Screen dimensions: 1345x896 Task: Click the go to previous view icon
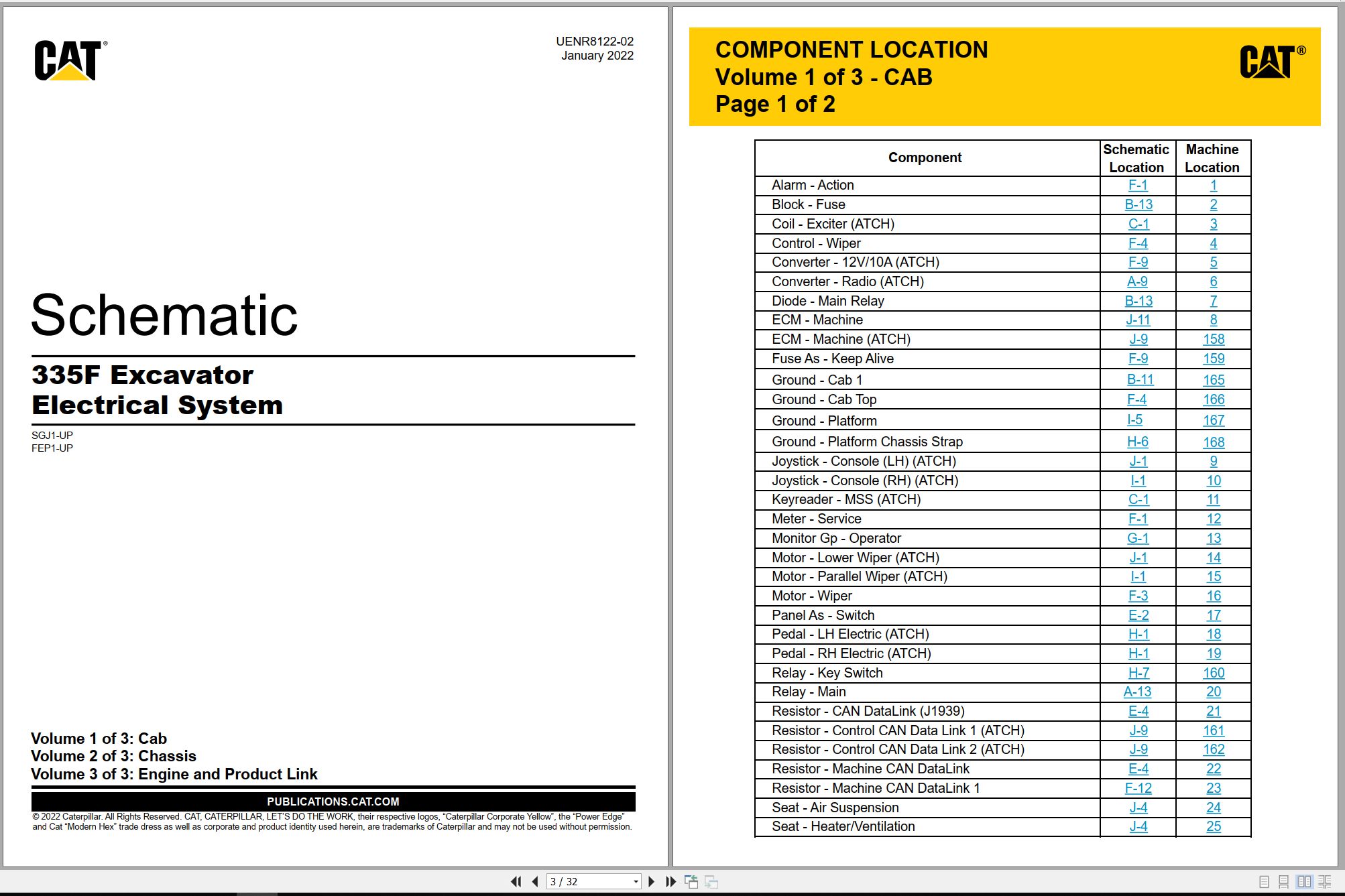[691, 881]
